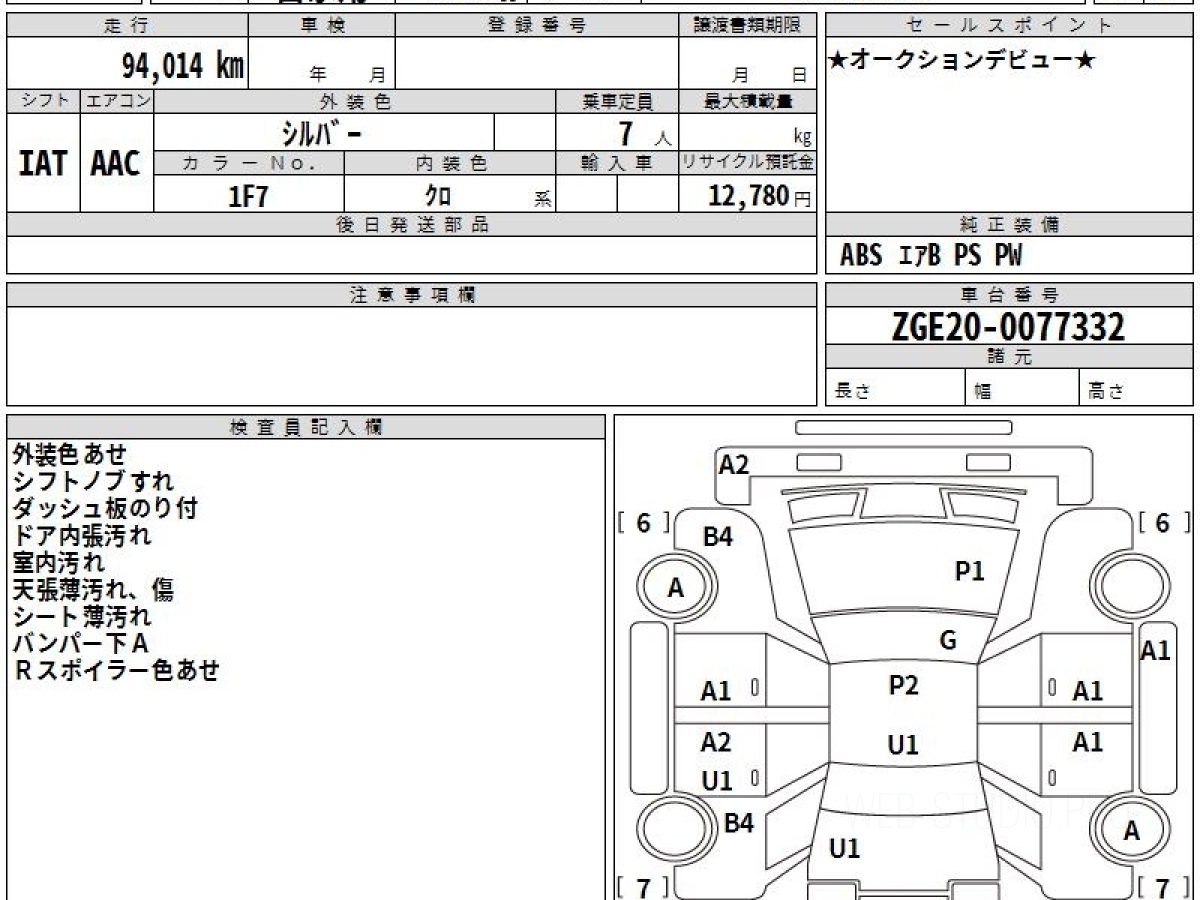Click the P2 mark on the roof
Screen dimensions: 1200x900
[903, 685]
